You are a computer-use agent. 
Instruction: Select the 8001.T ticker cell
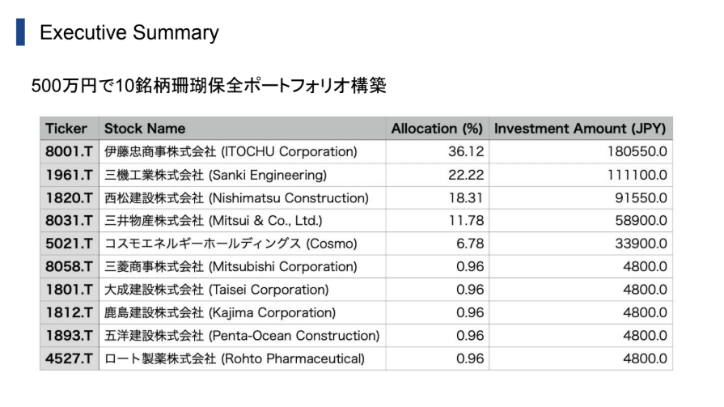pos(68,152)
